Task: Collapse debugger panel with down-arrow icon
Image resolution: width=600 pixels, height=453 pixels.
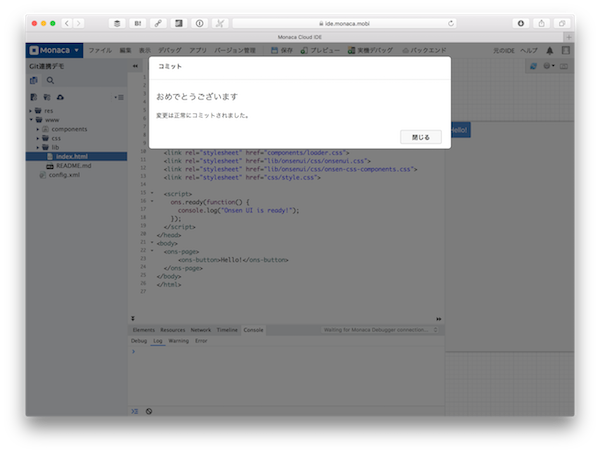Action: [x=133, y=318]
